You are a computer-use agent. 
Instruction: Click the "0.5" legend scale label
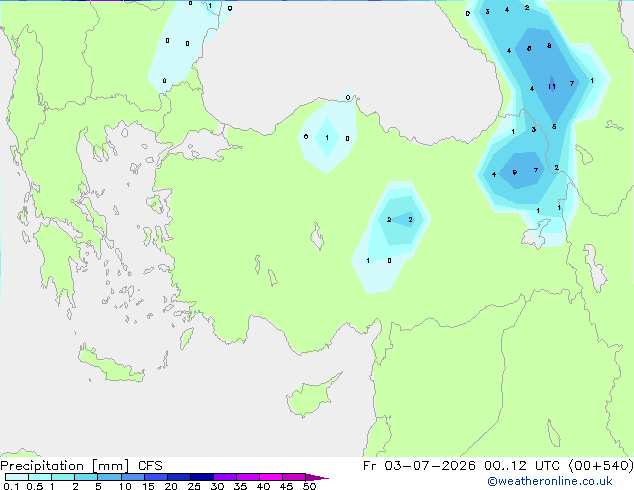(x=34, y=486)
